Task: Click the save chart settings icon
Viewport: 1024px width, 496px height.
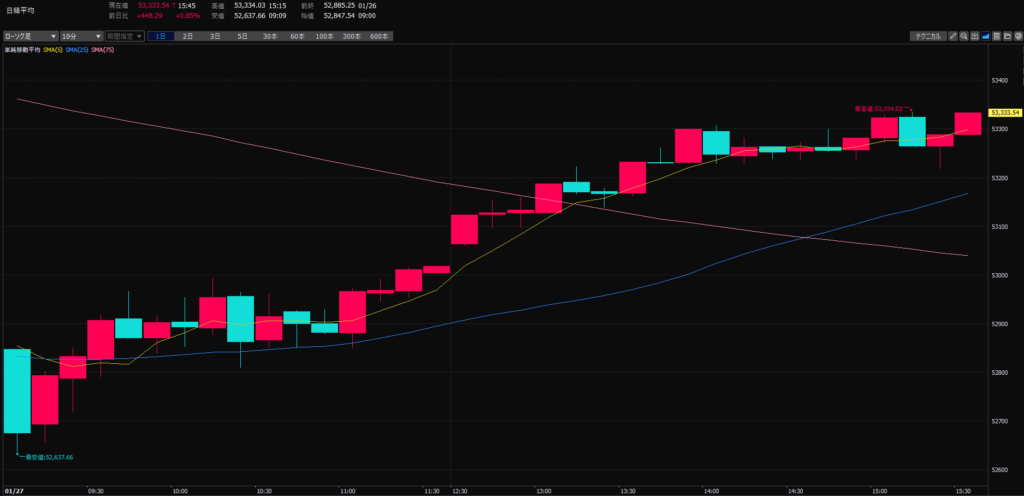Action: (997, 36)
